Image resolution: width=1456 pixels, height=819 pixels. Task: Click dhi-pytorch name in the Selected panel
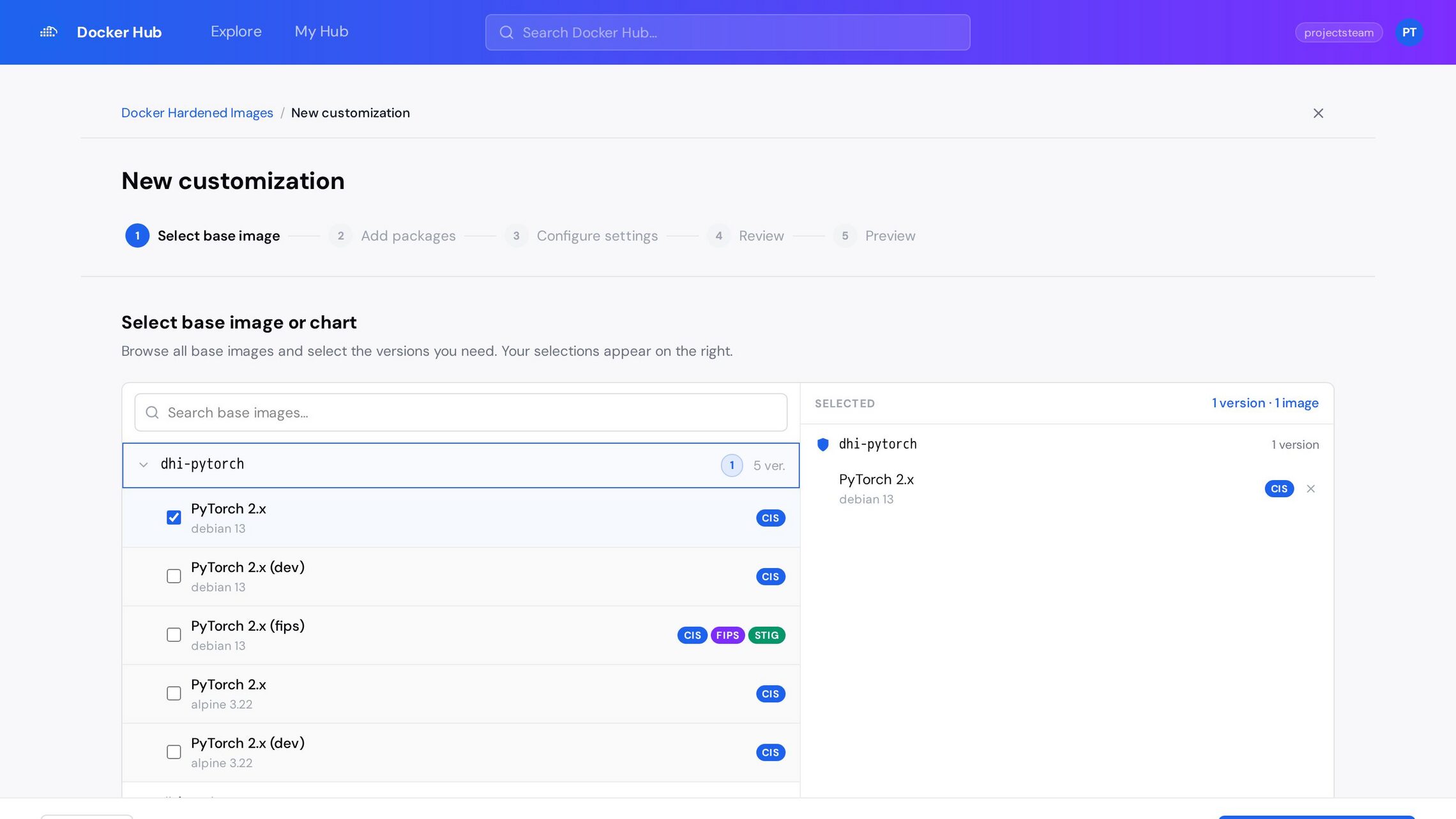(x=877, y=444)
